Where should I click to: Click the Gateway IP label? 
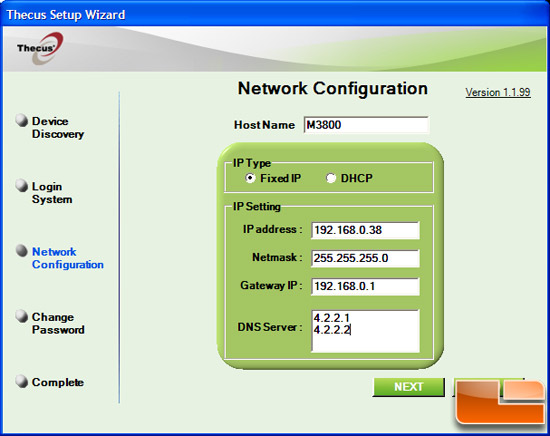coord(271,285)
